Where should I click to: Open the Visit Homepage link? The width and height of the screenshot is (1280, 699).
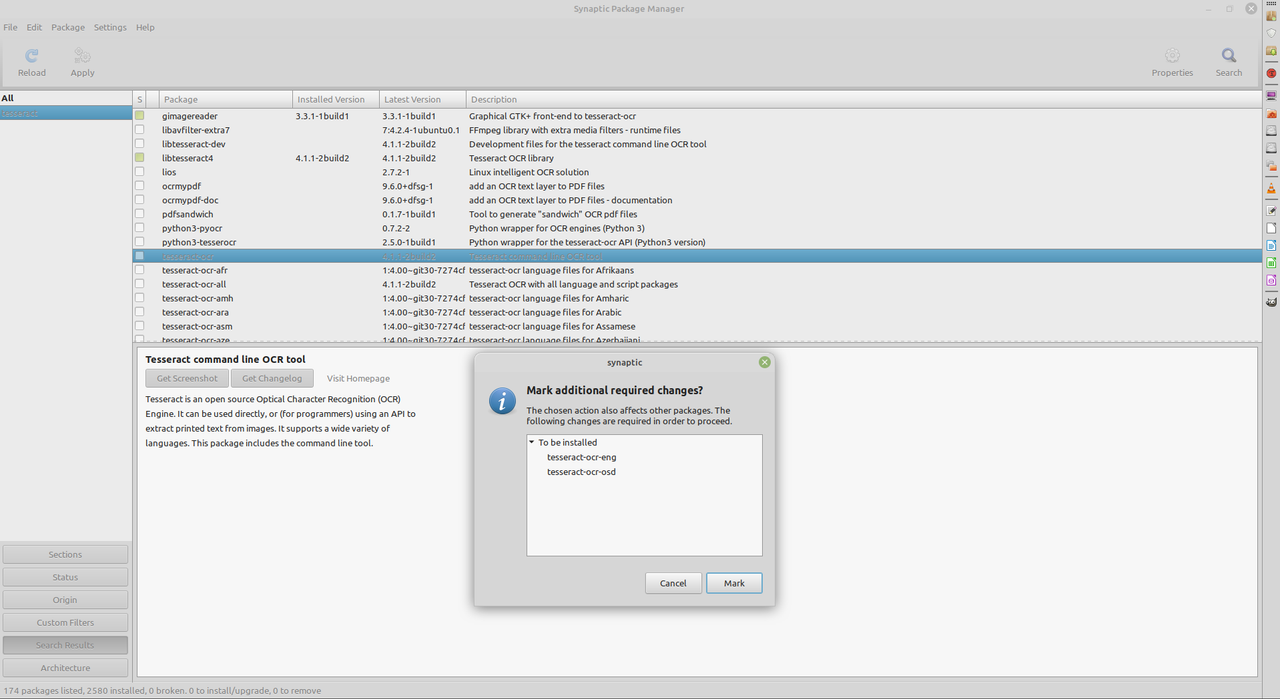tap(358, 378)
